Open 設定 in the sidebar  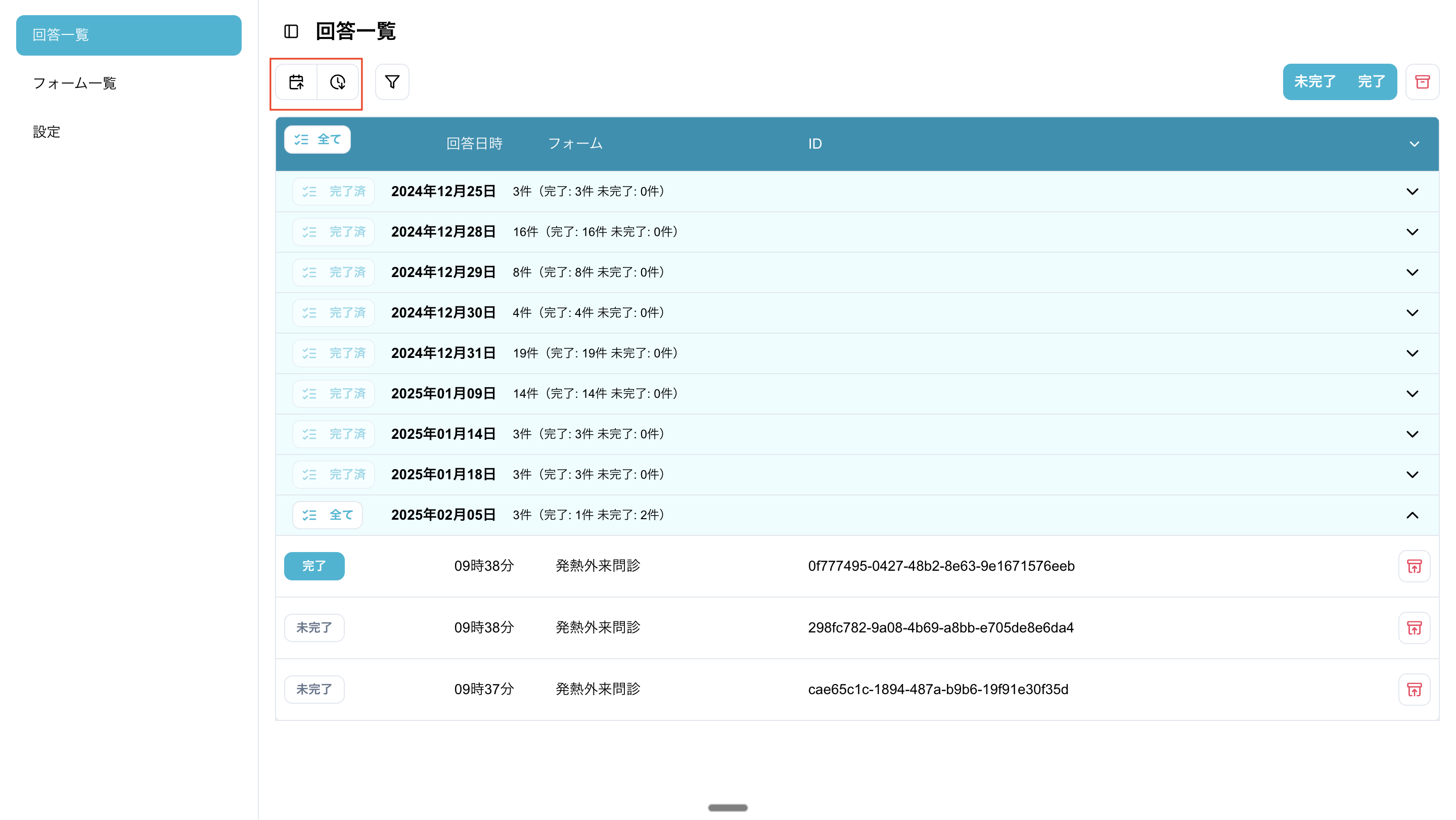pos(47,131)
